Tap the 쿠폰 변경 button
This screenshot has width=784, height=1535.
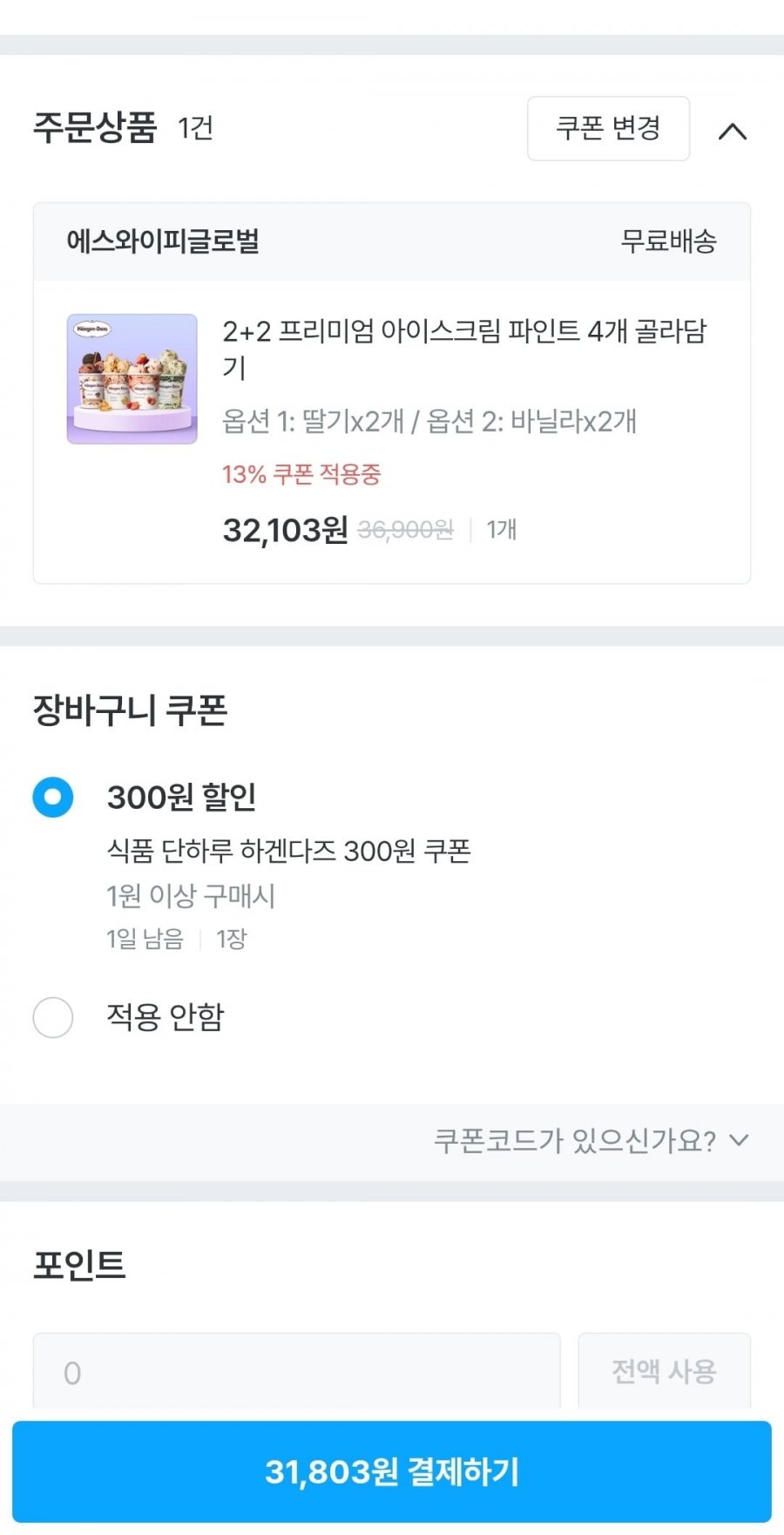(608, 128)
